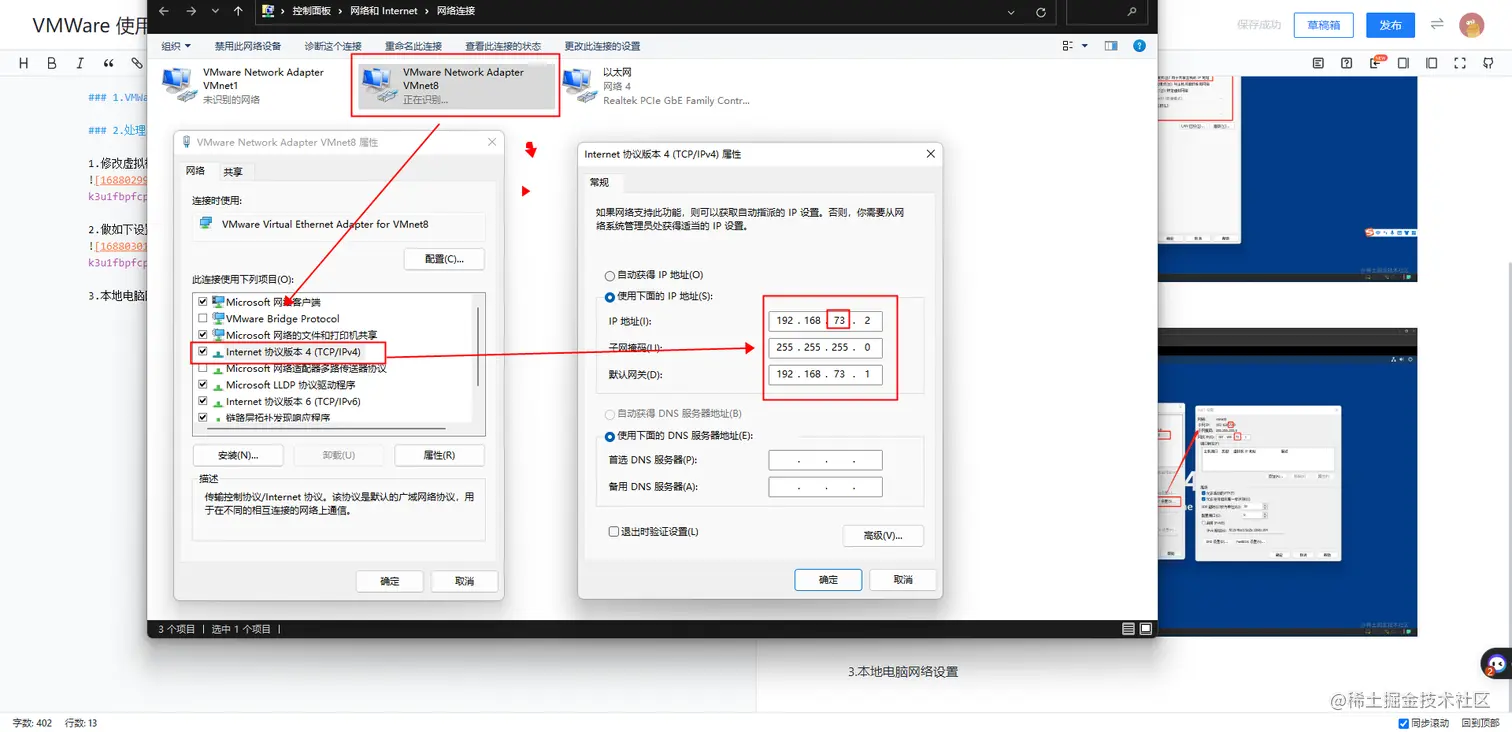Open the editor help icon with question mark
Image resolution: width=1512 pixels, height=732 pixels.
pyautogui.click(x=1347, y=63)
